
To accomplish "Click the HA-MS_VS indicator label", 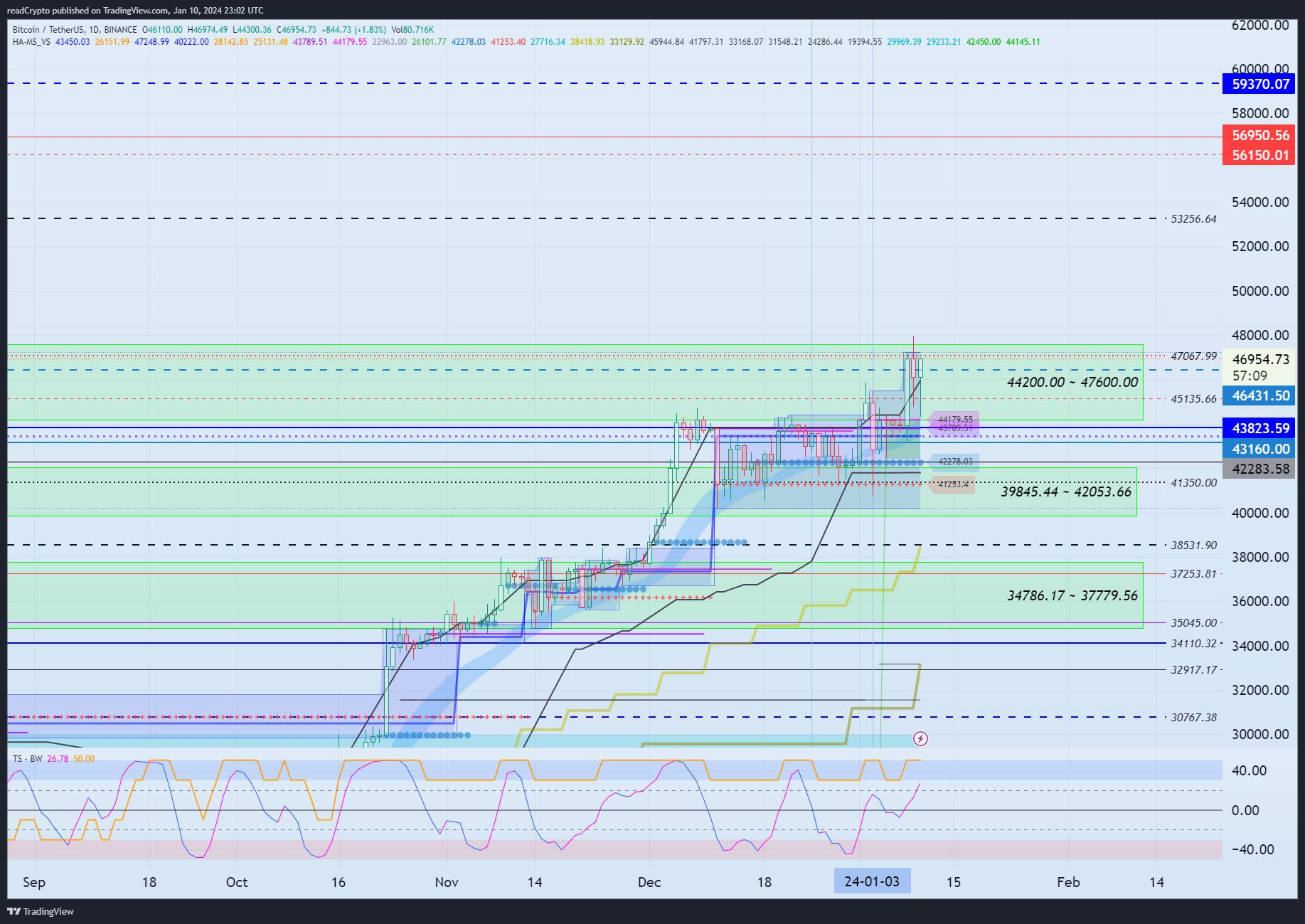I will pos(31,42).
